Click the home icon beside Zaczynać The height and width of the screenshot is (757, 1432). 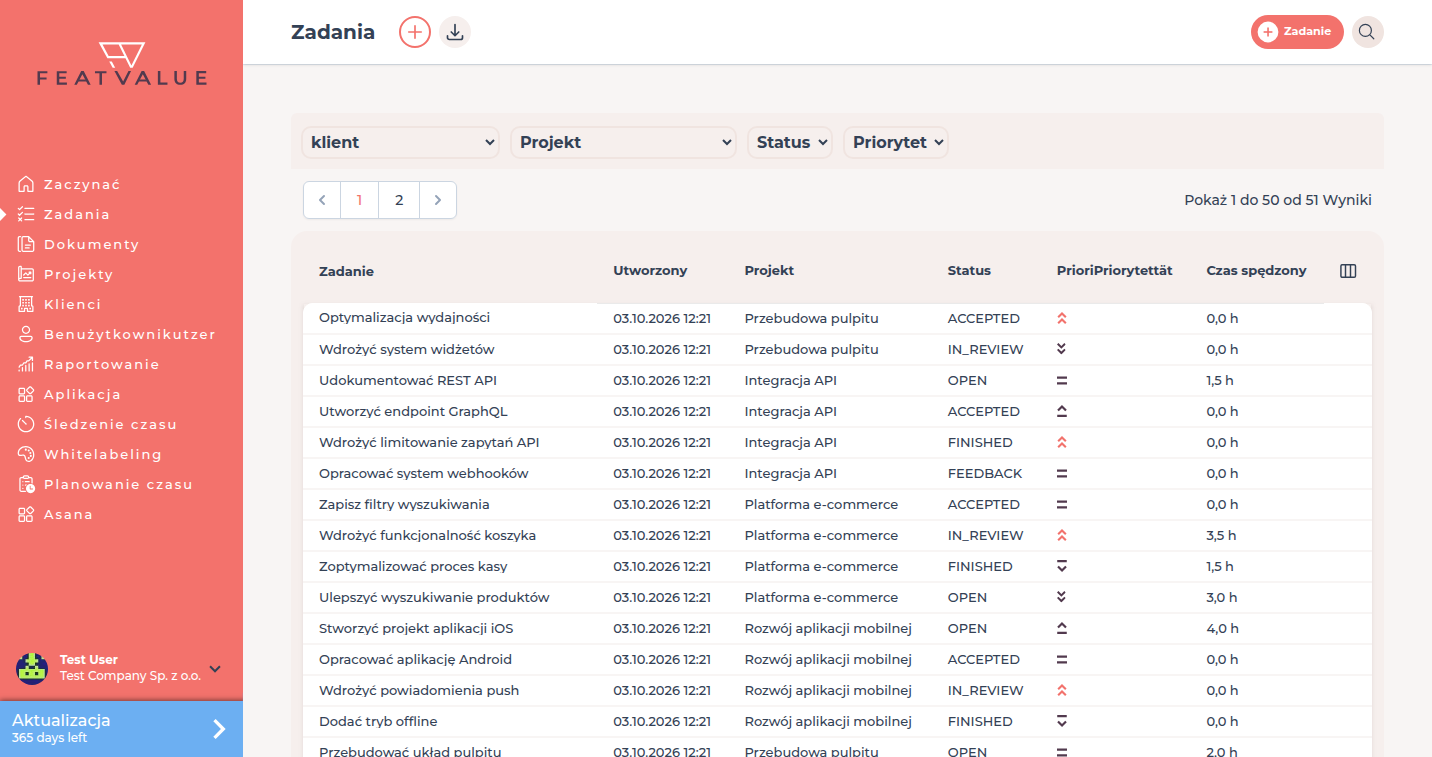26,184
